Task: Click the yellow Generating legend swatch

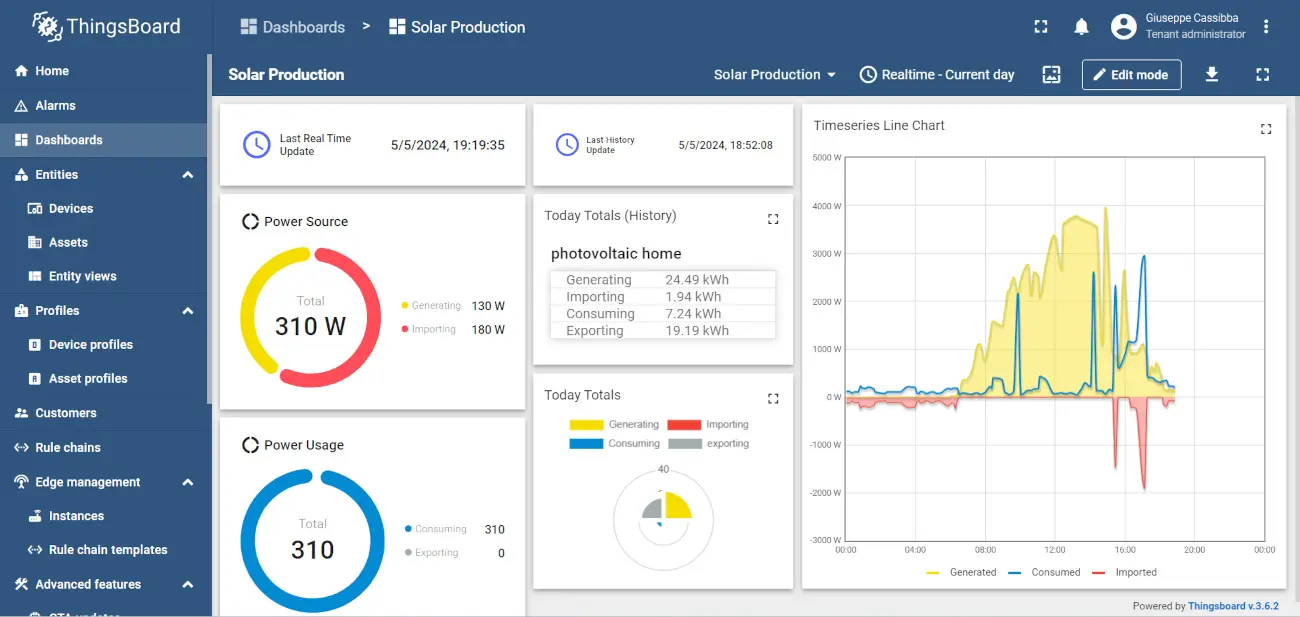Action: (x=586, y=425)
